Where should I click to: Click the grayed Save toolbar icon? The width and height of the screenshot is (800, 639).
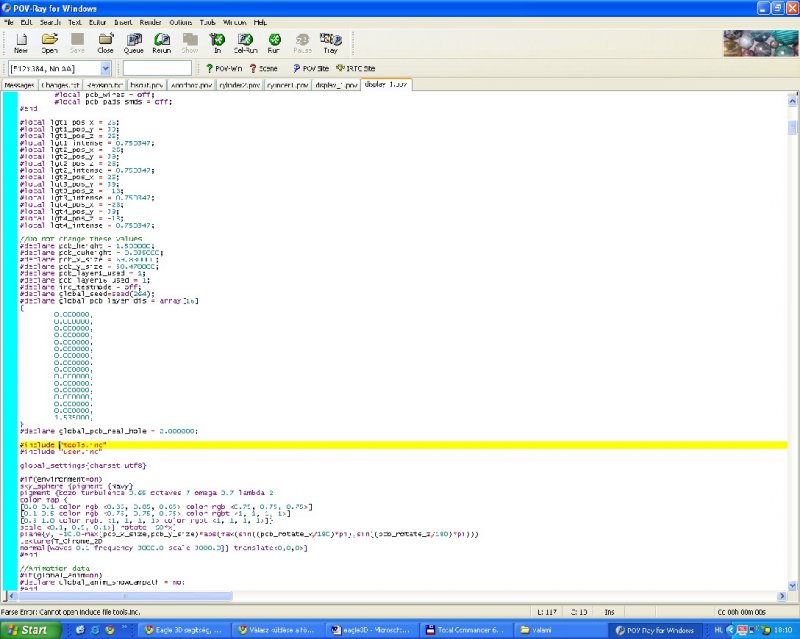[x=77, y=43]
